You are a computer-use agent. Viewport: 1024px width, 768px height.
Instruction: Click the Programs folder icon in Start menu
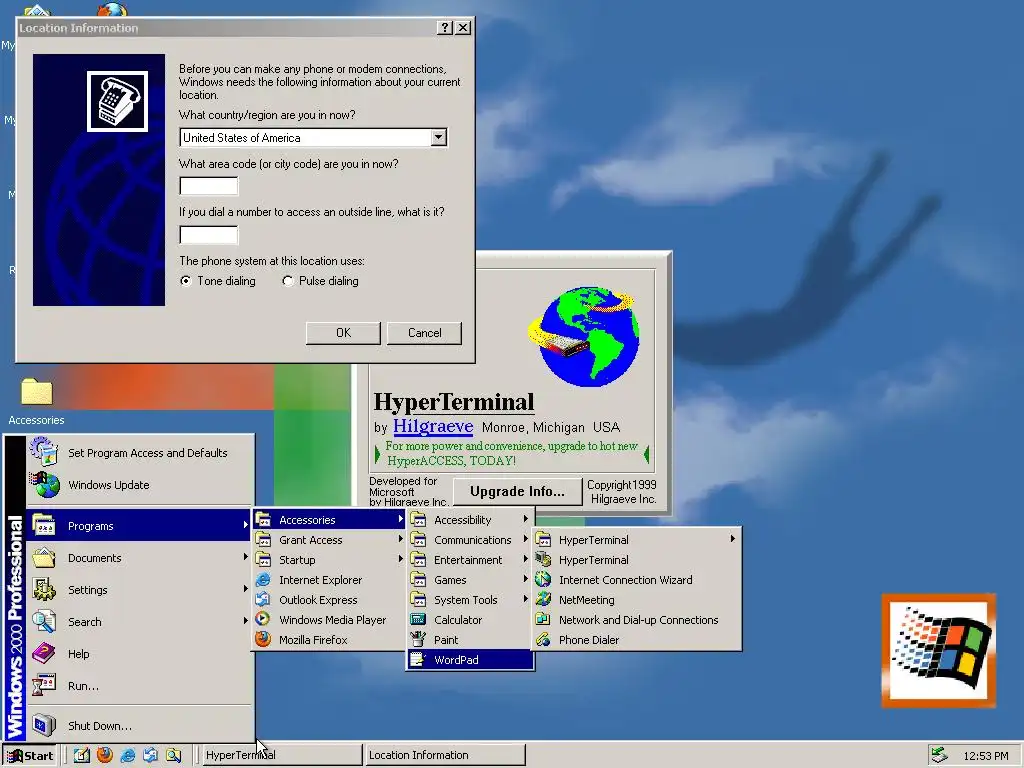(x=44, y=525)
